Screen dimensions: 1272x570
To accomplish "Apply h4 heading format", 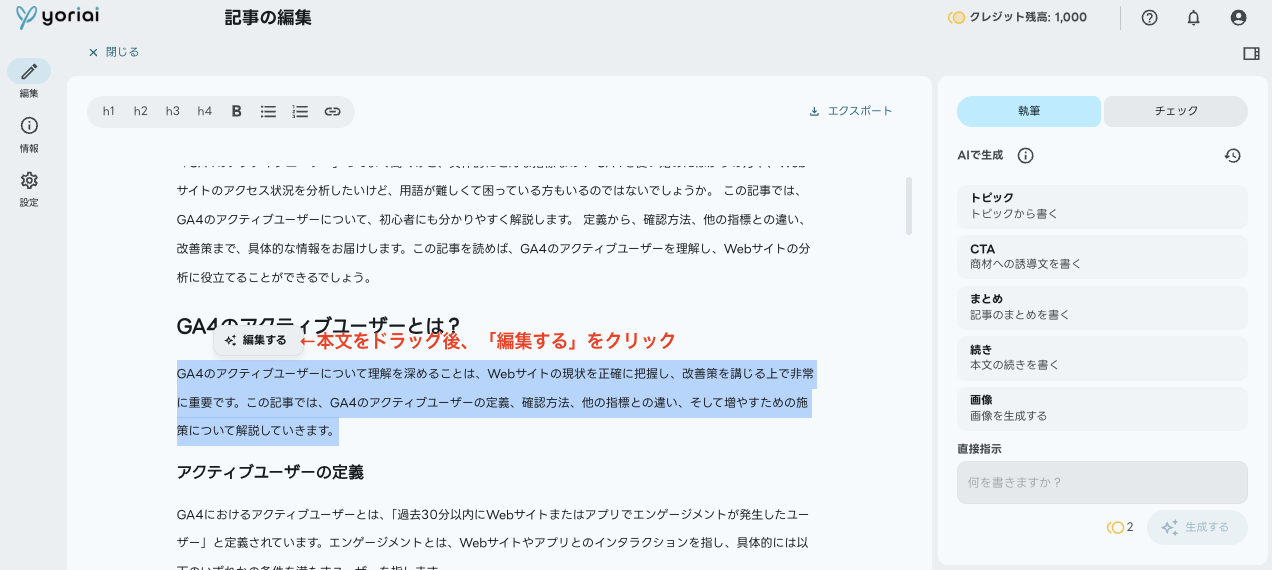I will [205, 111].
